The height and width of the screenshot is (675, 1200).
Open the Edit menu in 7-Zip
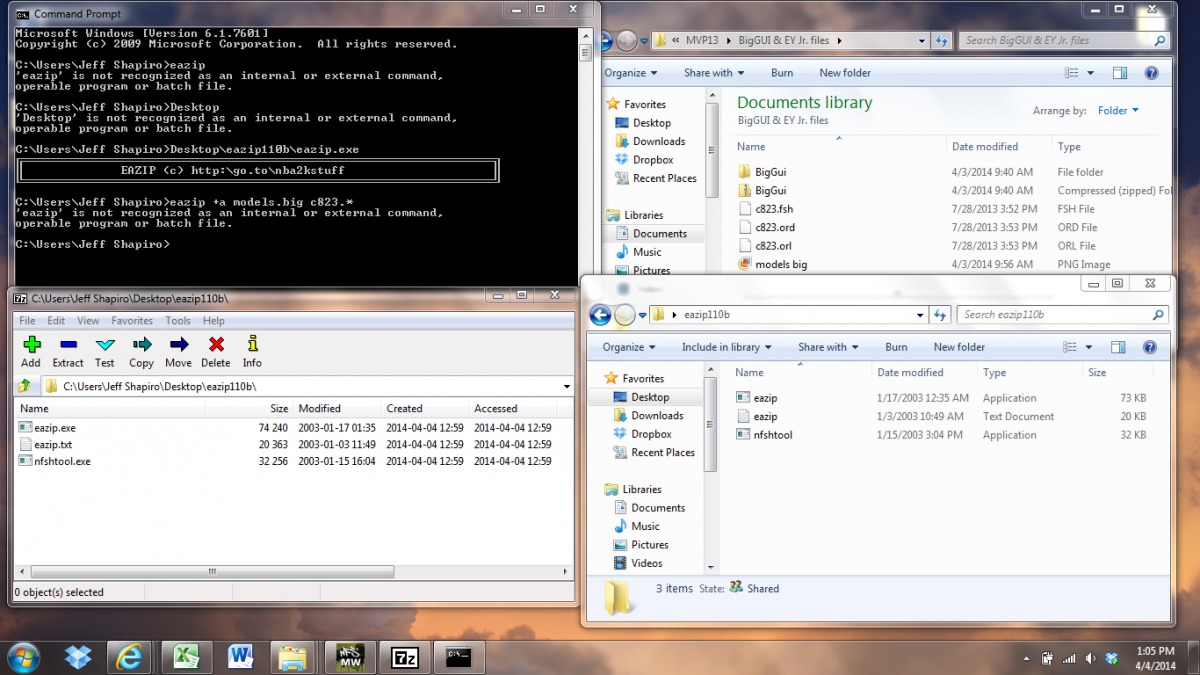click(x=56, y=321)
